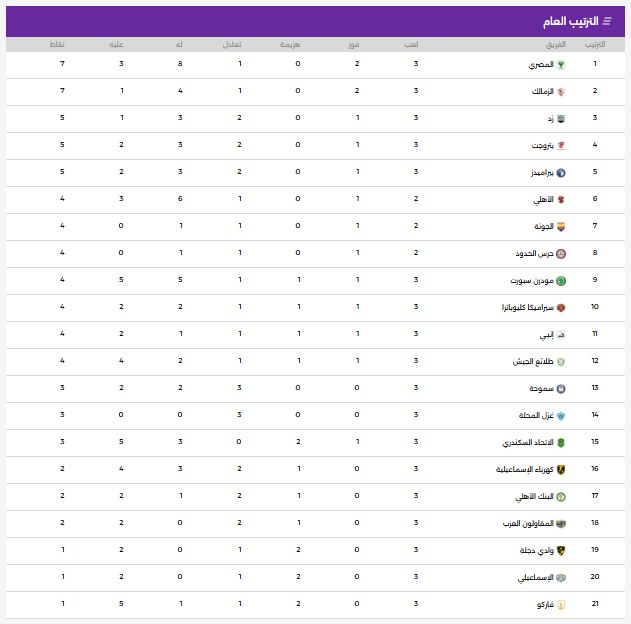Click الأهلي's goals-for value 6
The width and height of the screenshot is (631, 624).
[x=180, y=198]
